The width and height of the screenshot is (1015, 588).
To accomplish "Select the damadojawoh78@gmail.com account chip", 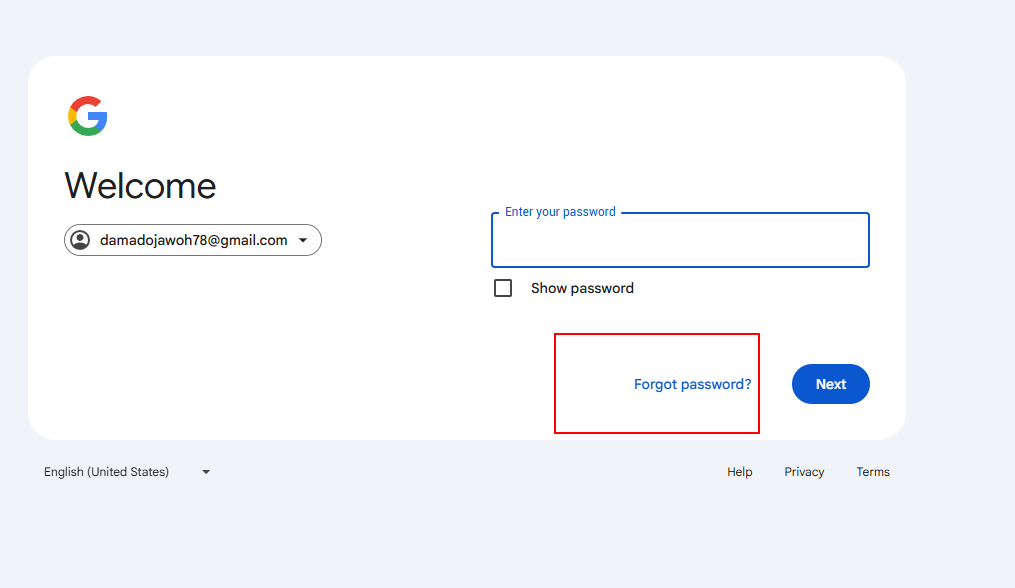I will click(x=193, y=240).
